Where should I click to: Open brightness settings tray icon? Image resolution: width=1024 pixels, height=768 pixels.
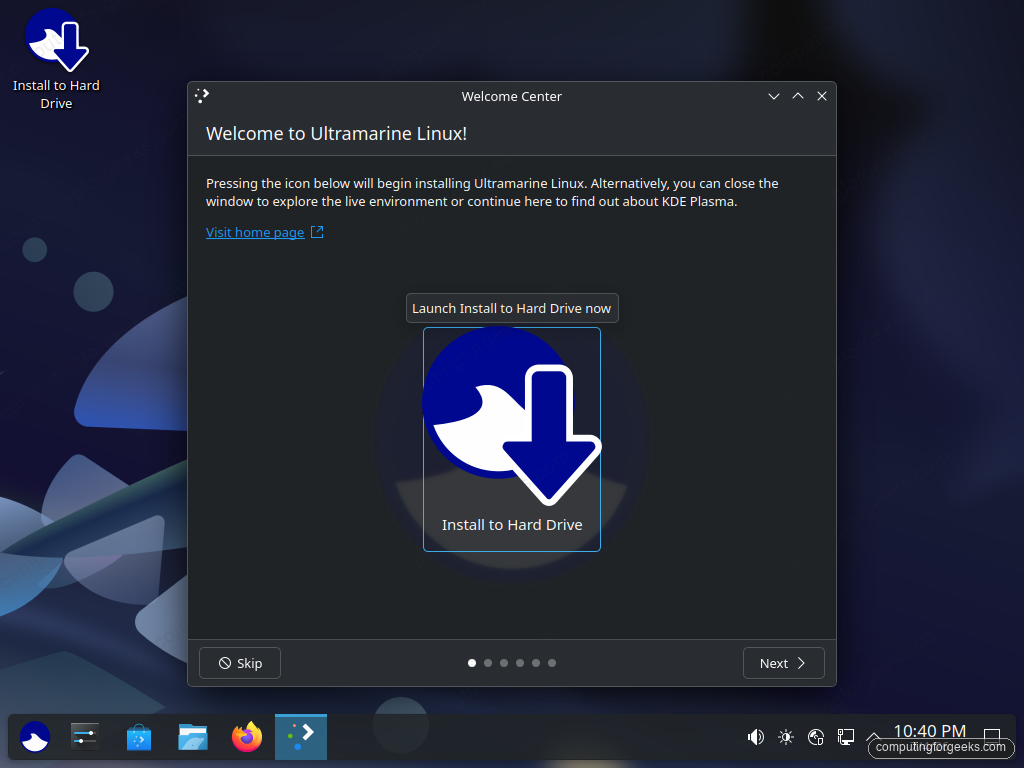click(x=786, y=737)
